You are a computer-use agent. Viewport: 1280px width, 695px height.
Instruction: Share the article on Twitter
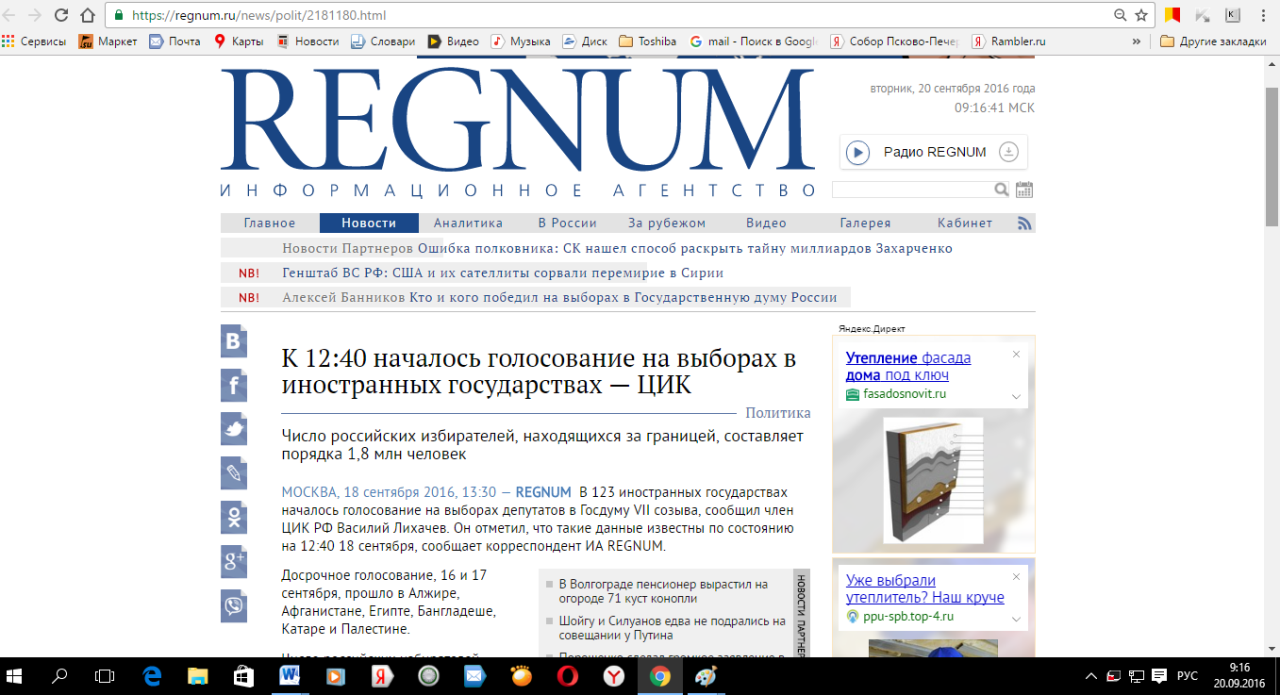click(x=234, y=429)
